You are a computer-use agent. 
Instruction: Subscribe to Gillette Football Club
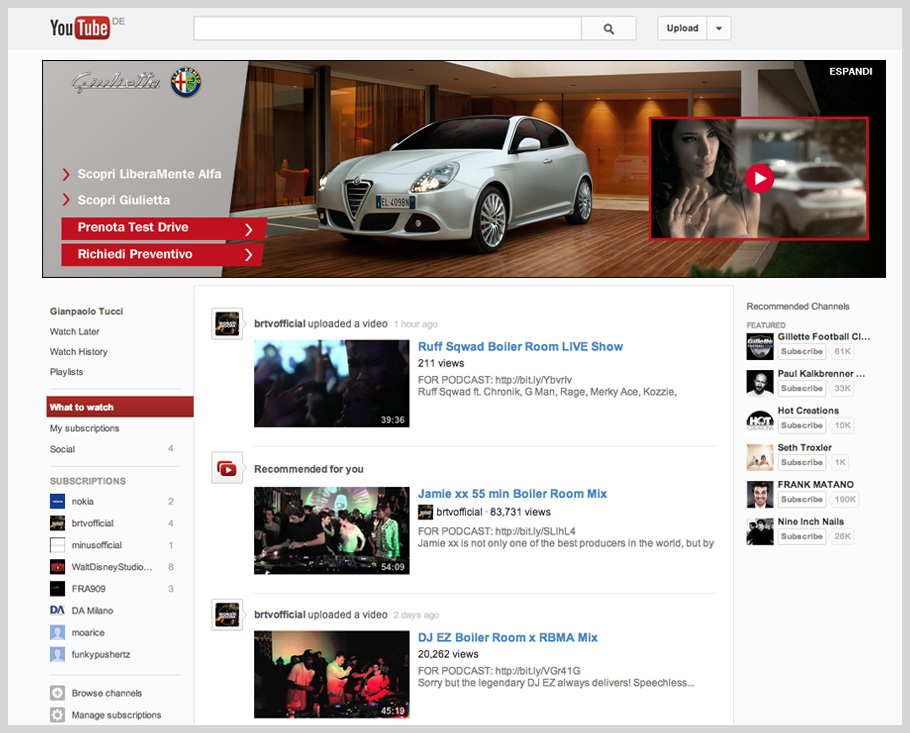click(801, 352)
